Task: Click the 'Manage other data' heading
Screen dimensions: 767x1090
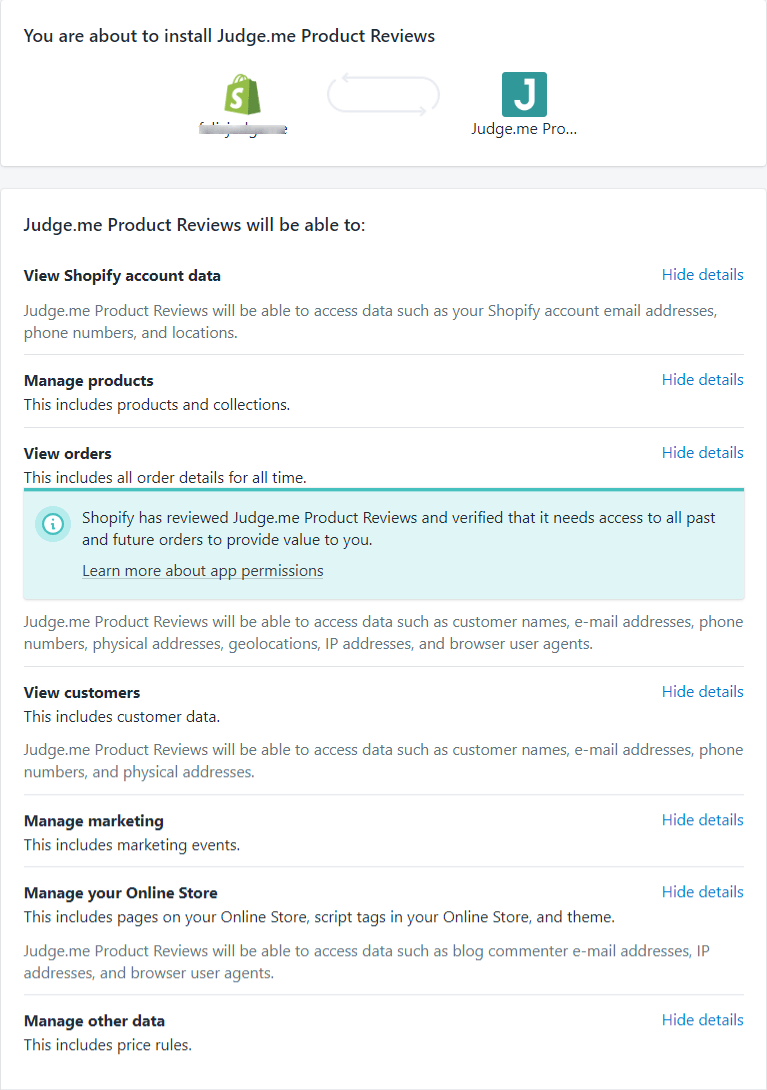Action: 95,1021
